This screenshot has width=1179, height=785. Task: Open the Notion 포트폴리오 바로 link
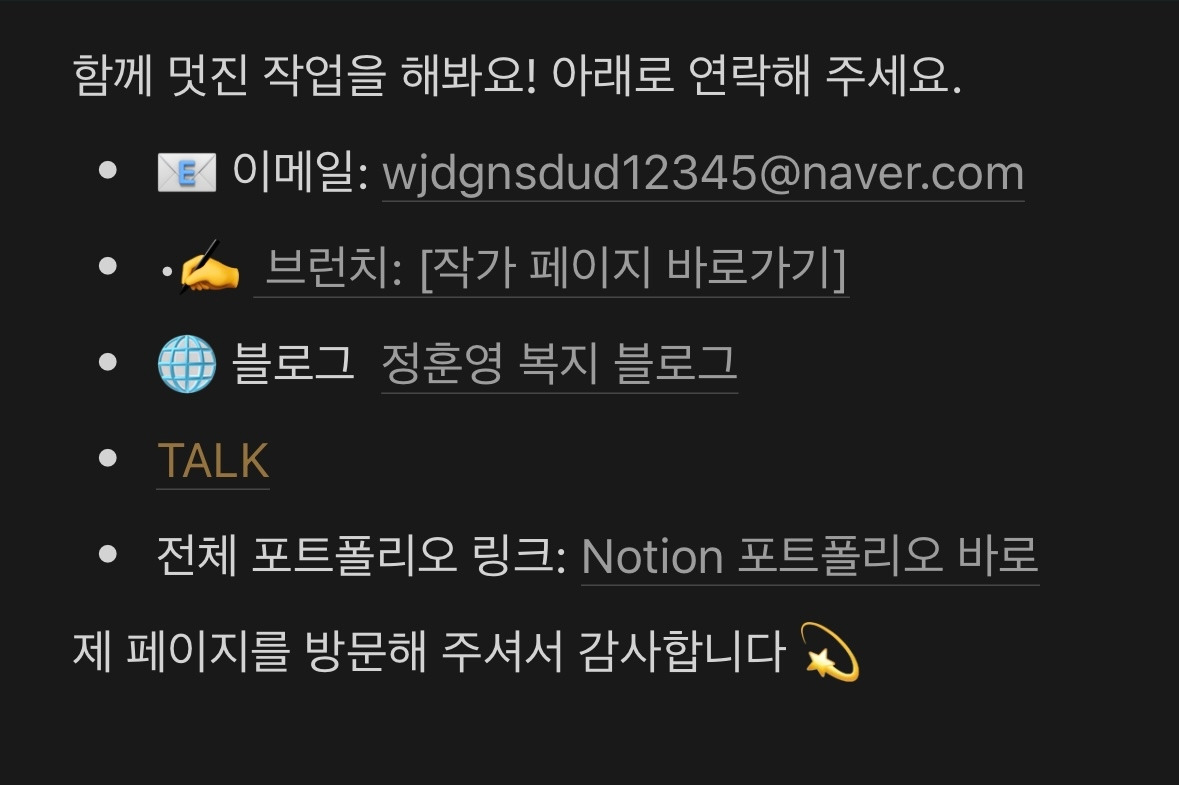[810, 556]
